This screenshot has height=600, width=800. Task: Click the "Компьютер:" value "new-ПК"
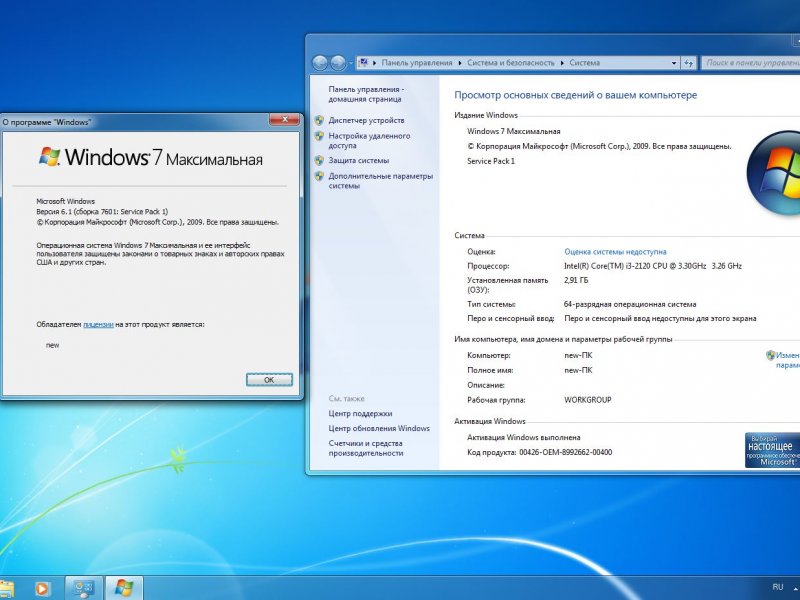tap(578, 355)
